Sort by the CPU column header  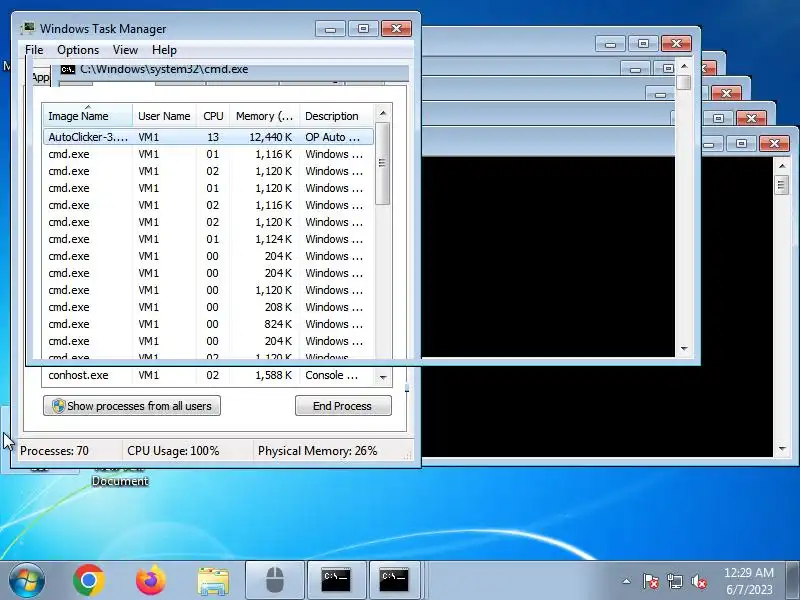(213, 116)
